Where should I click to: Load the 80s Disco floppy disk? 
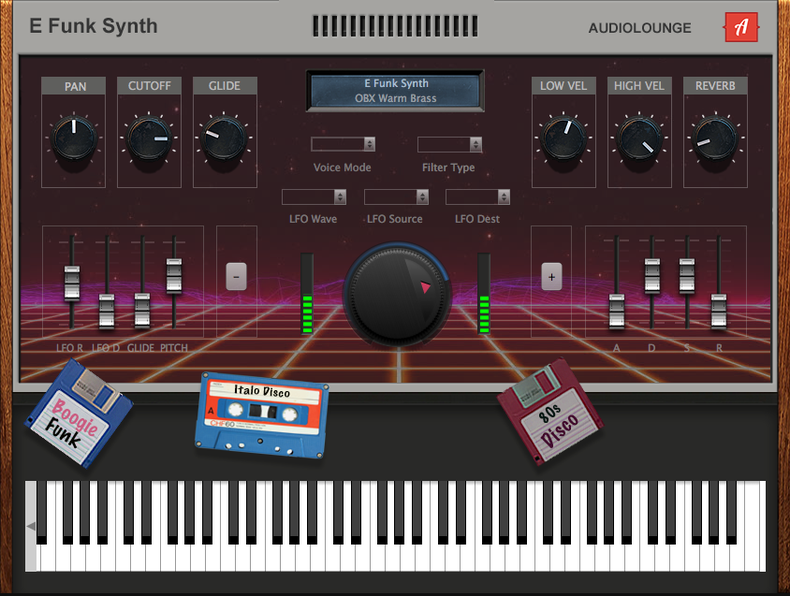[x=550, y=411]
